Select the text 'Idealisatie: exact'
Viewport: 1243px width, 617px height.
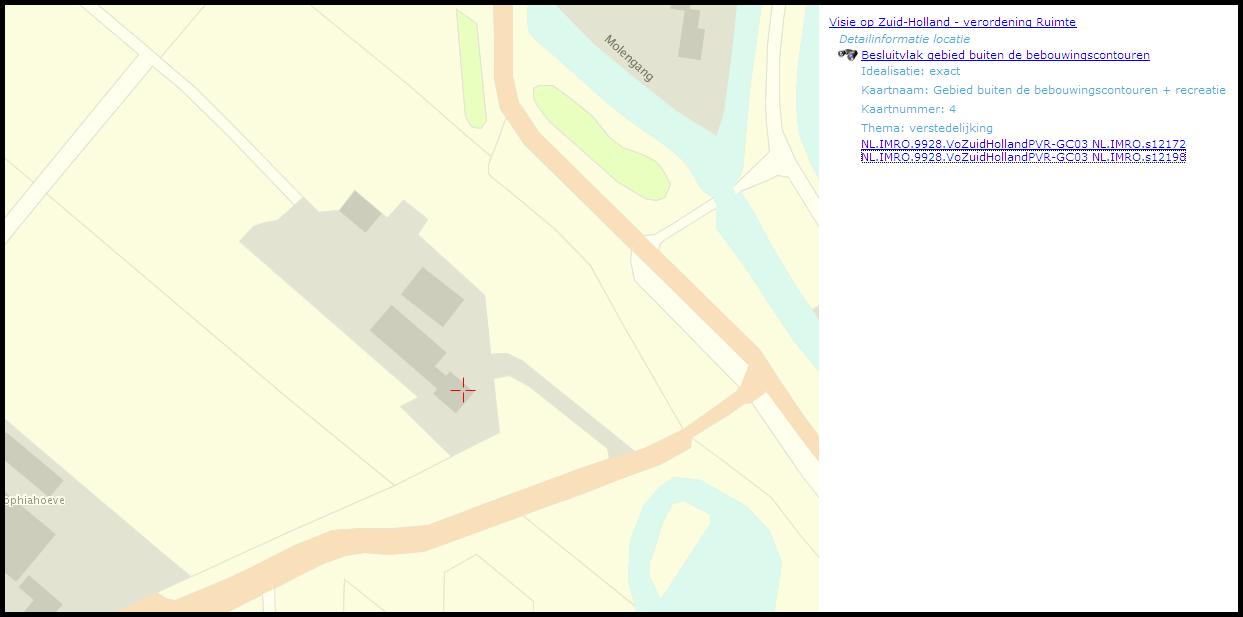click(x=910, y=71)
